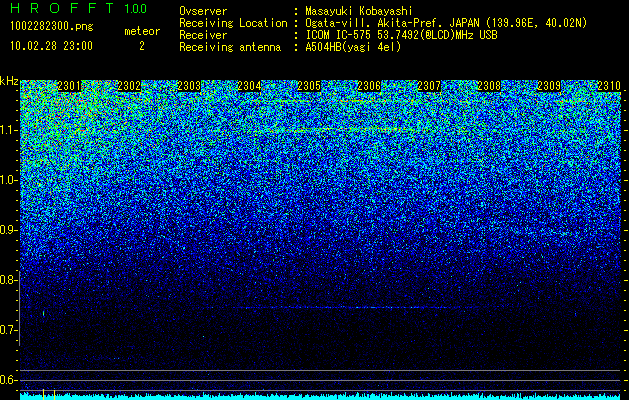Screen dimensions: 629x400
Task: Click the Receiving Location label
Action: [233, 23]
